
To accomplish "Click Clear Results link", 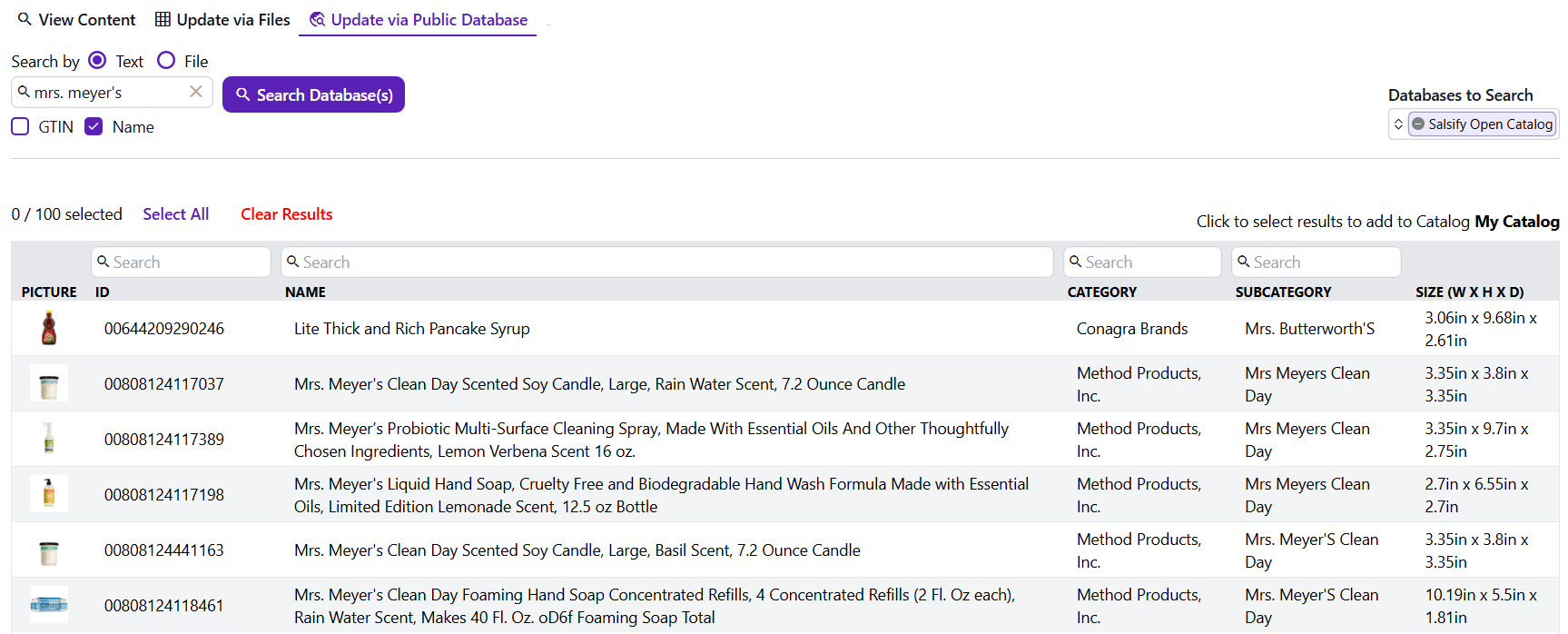I will tap(286, 214).
